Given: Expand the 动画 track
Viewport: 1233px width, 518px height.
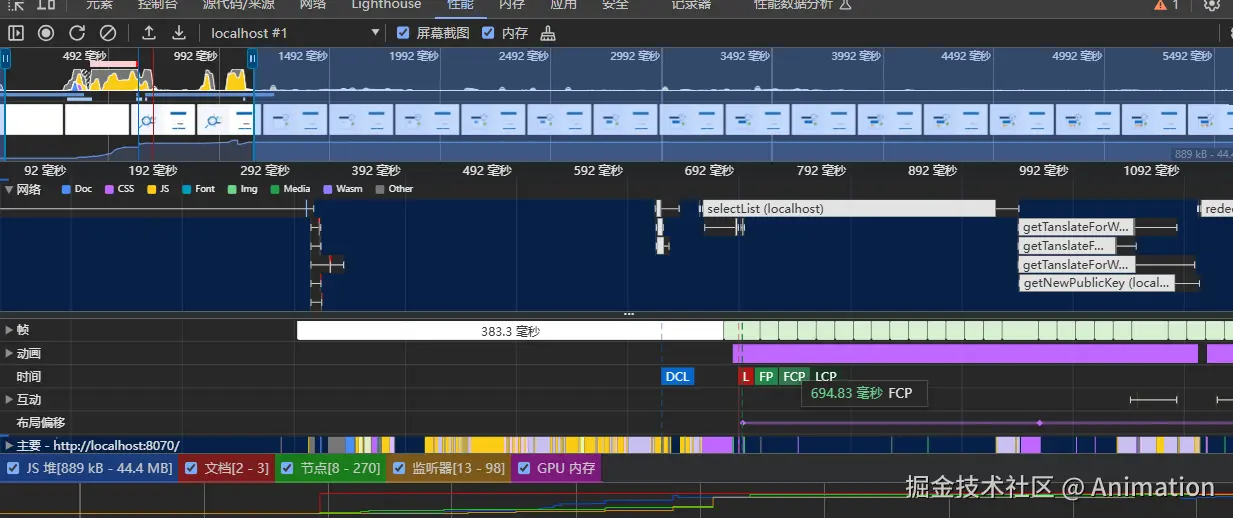Looking at the screenshot, I should click(9, 353).
